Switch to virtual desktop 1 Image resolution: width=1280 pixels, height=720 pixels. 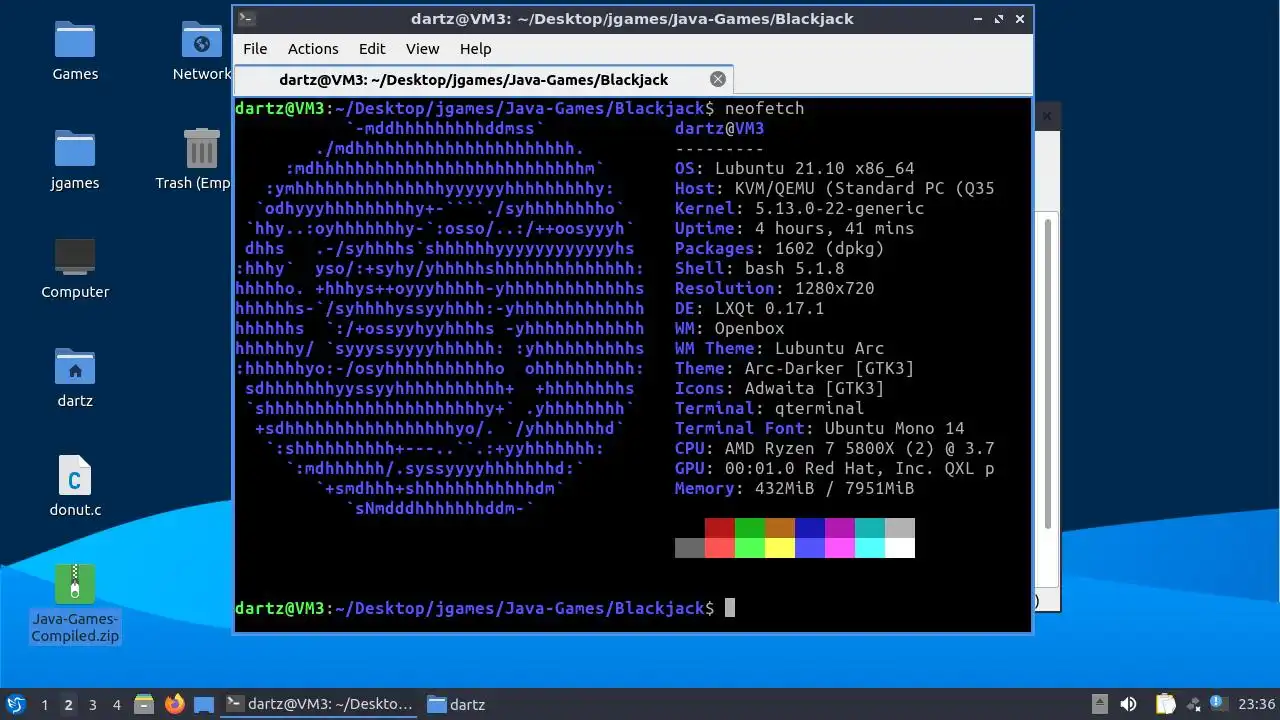pyautogui.click(x=44, y=704)
